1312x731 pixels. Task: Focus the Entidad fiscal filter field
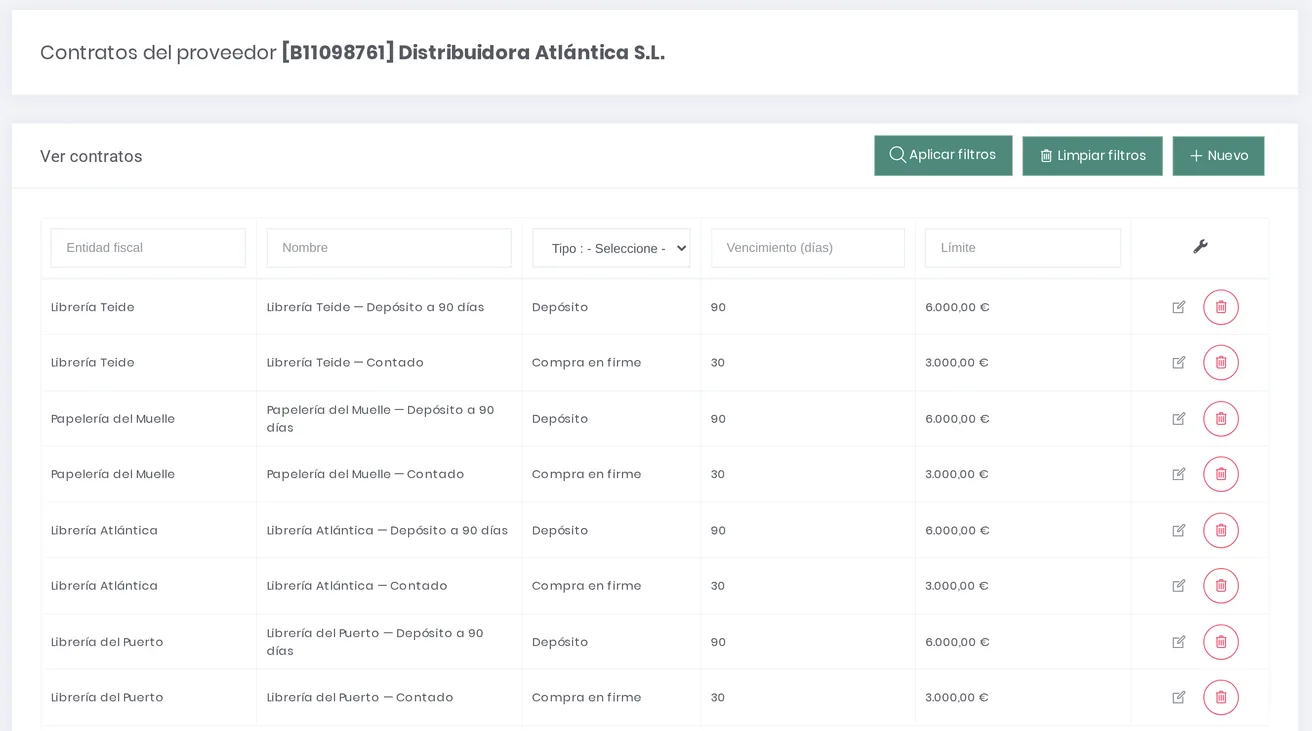coord(148,248)
